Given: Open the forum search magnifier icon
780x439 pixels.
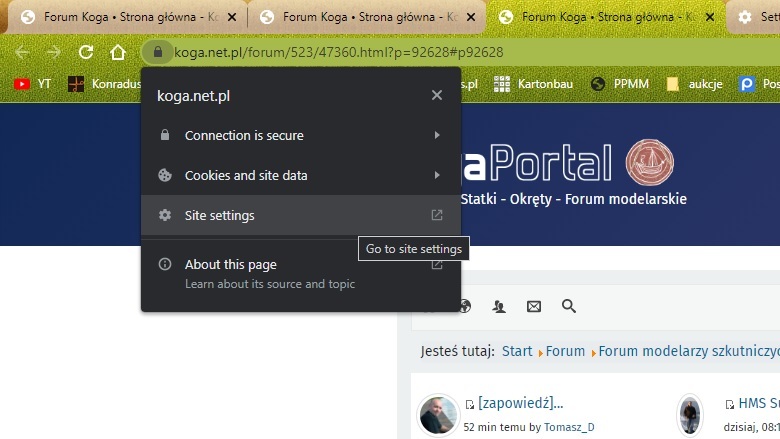Looking at the screenshot, I should point(569,306).
